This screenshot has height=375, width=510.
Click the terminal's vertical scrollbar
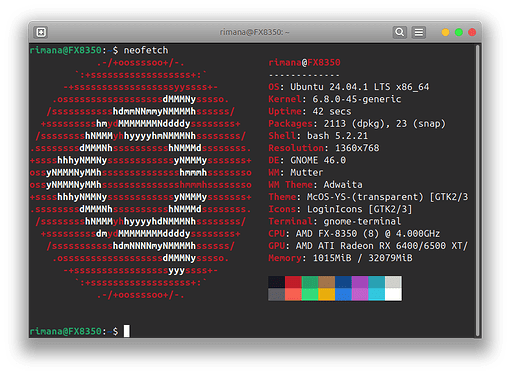(478, 191)
